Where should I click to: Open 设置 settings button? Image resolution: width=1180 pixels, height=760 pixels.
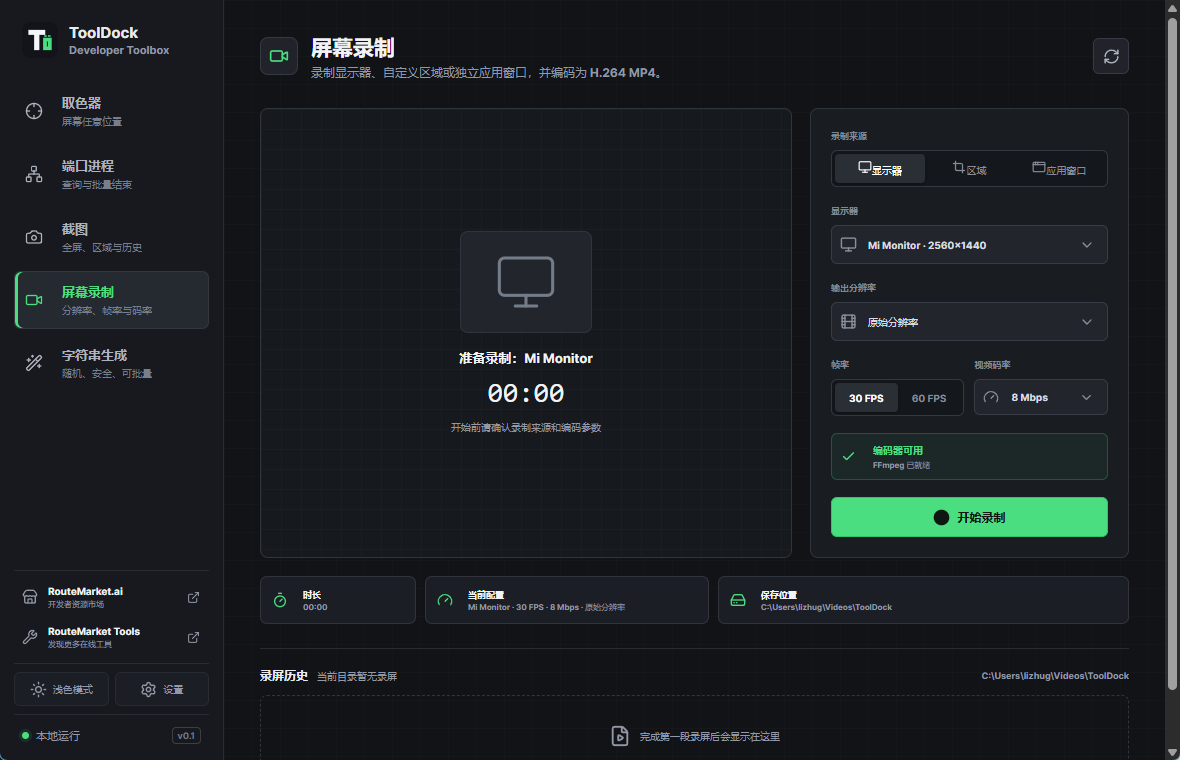coord(162,689)
